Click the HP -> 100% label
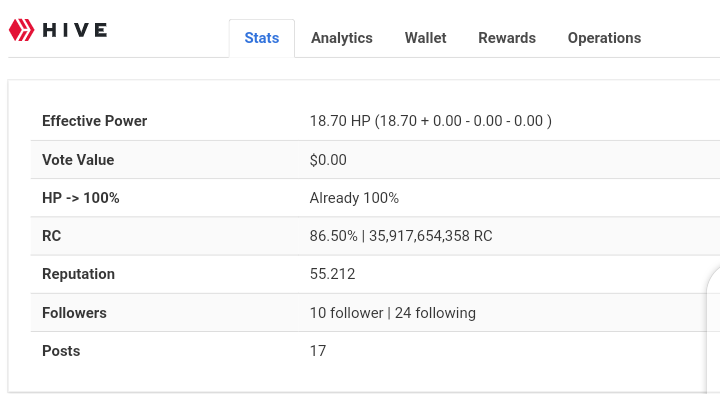 (x=81, y=198)
